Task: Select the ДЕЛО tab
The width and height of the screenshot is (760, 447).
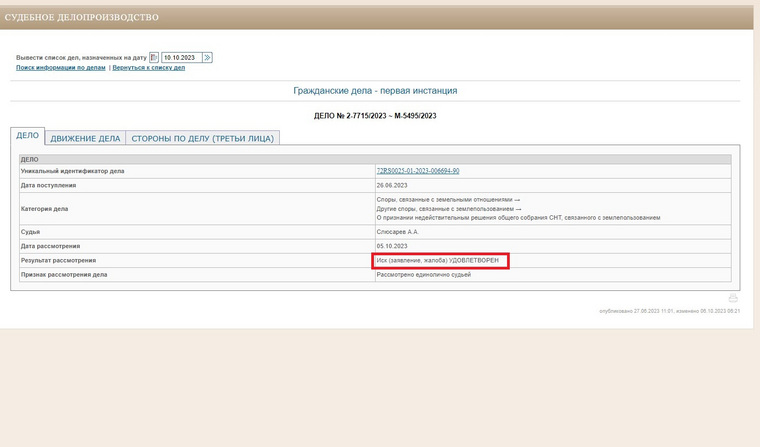Action: pos(28,136)
